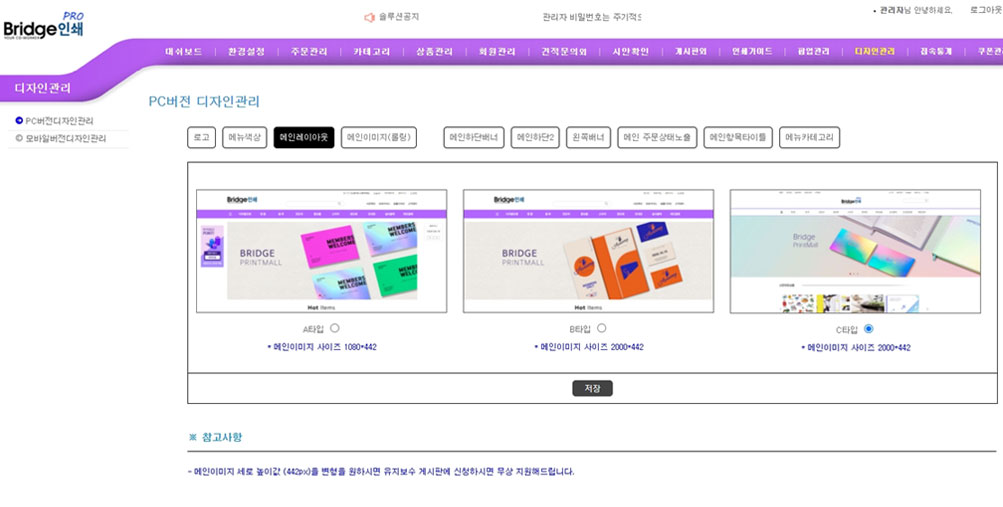The height and width of the screenshot is (507, 1003).
Task: Click the 로그아웃 link
Action: (x=986, y=10)
